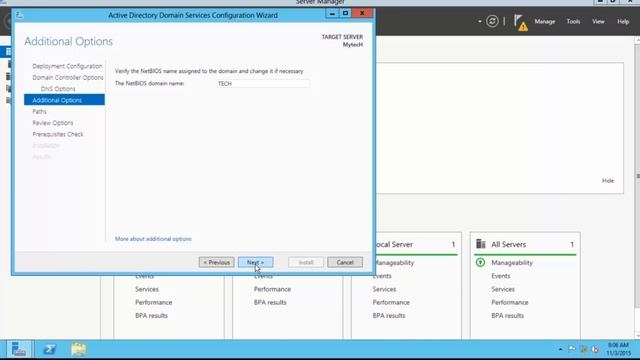
Task: Open the View menu in Server Manager
Action: 598,21
